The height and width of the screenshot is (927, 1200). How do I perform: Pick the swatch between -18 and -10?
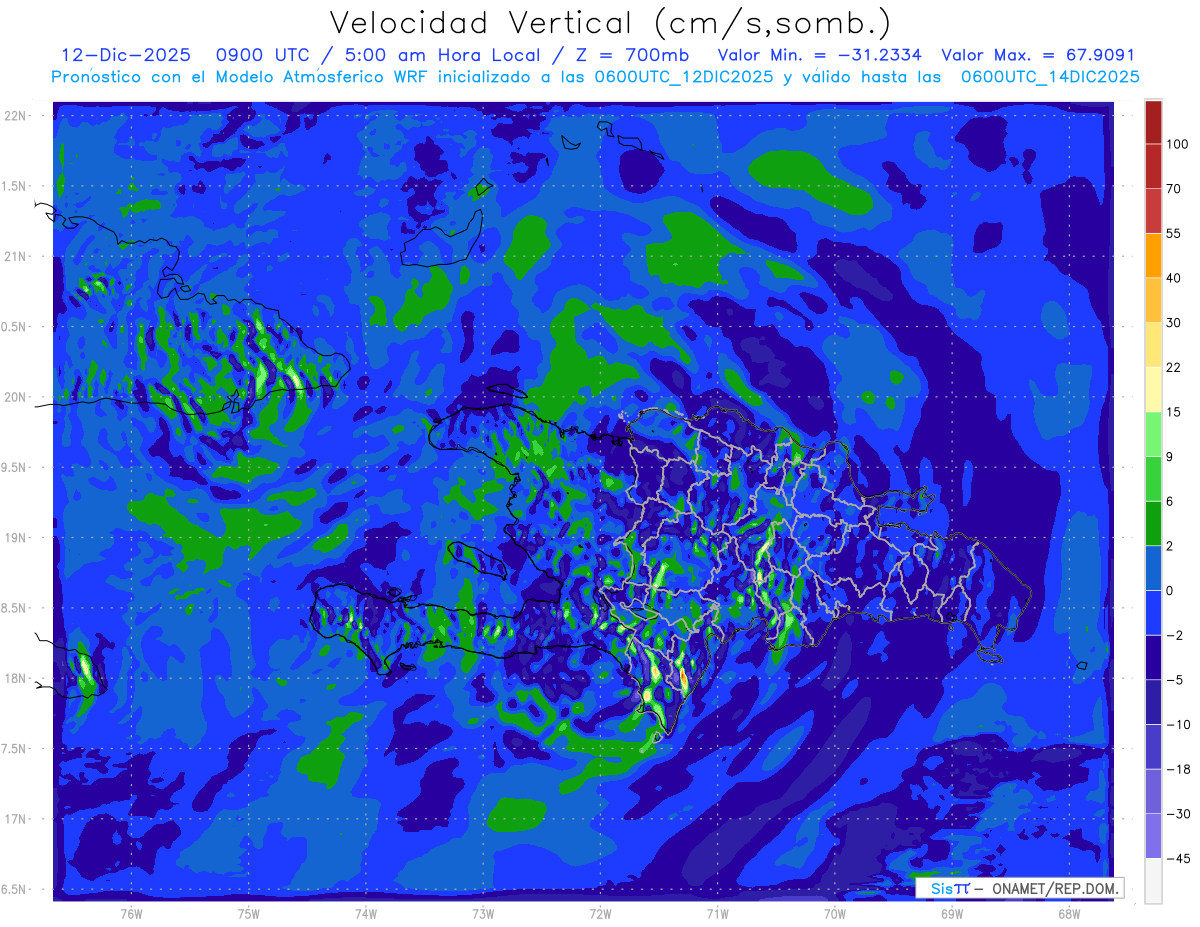(1153, 747)
